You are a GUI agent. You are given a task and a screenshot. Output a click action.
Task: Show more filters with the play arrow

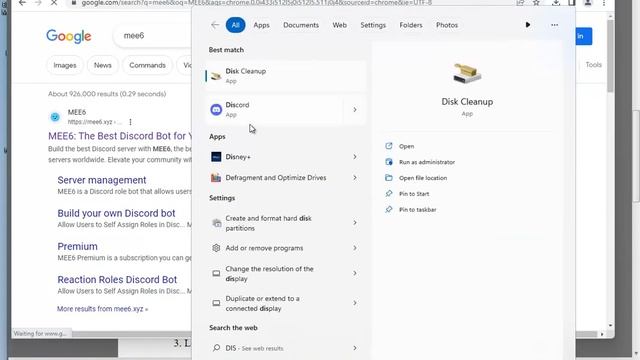coord(528,25)
